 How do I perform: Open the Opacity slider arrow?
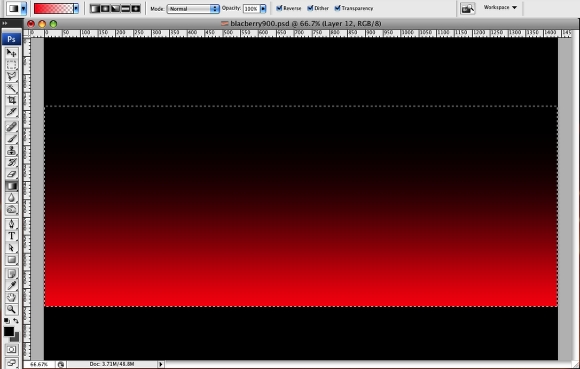point(263,9)
